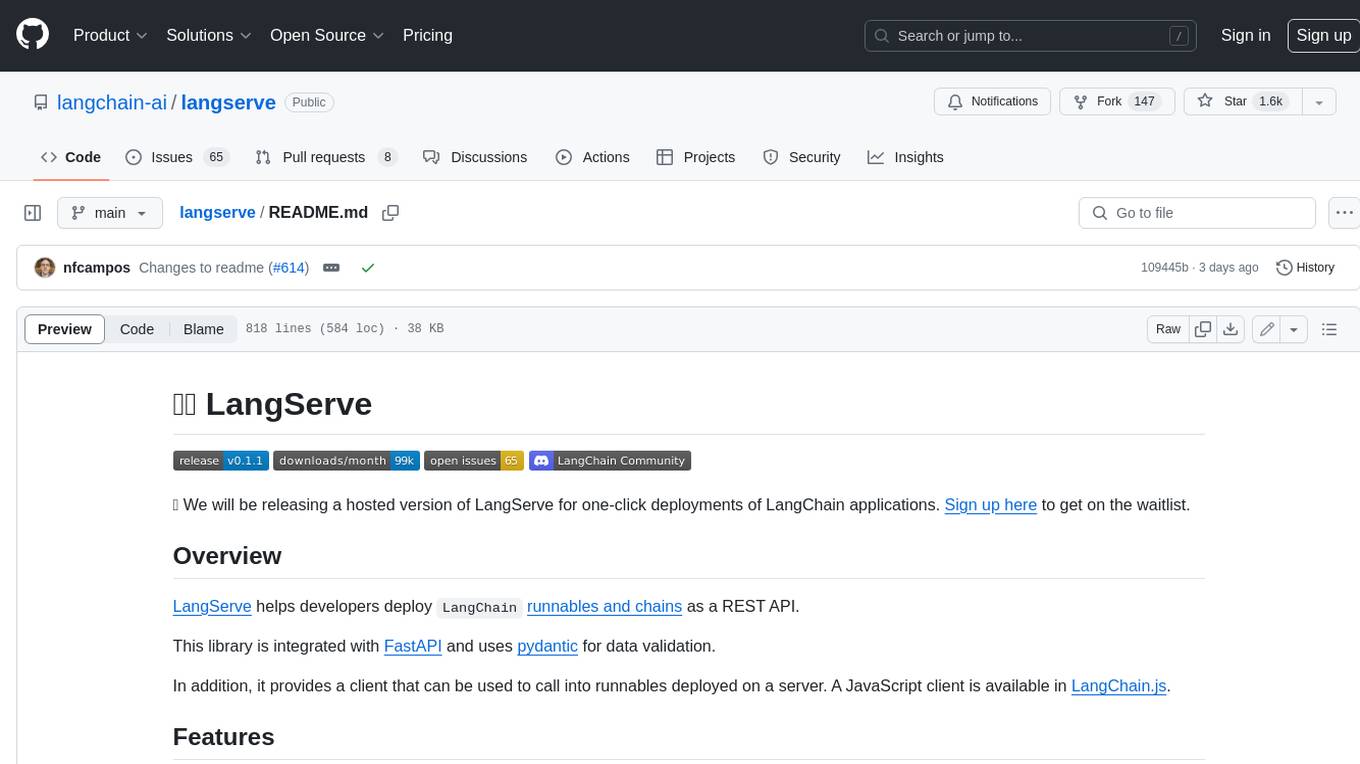Expand the star lists dropdown arrow
Screen dimensions: 1360x764
(x=1319, y=101)
